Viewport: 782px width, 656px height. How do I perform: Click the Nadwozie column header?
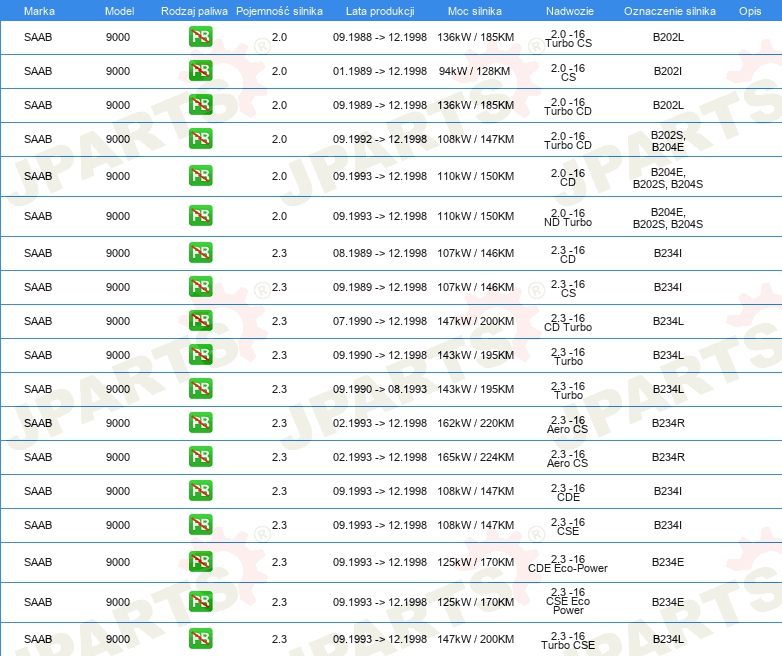(569, 11)
